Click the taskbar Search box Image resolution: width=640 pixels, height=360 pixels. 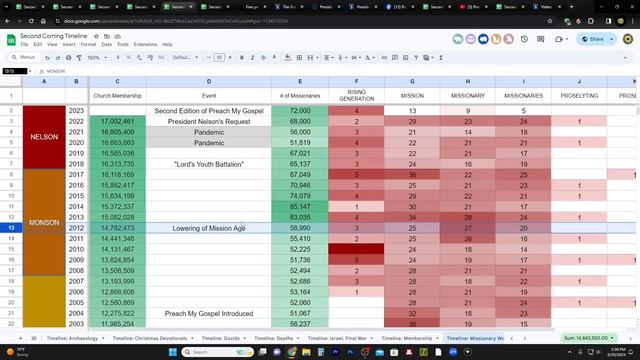click(x=218, y=352)
